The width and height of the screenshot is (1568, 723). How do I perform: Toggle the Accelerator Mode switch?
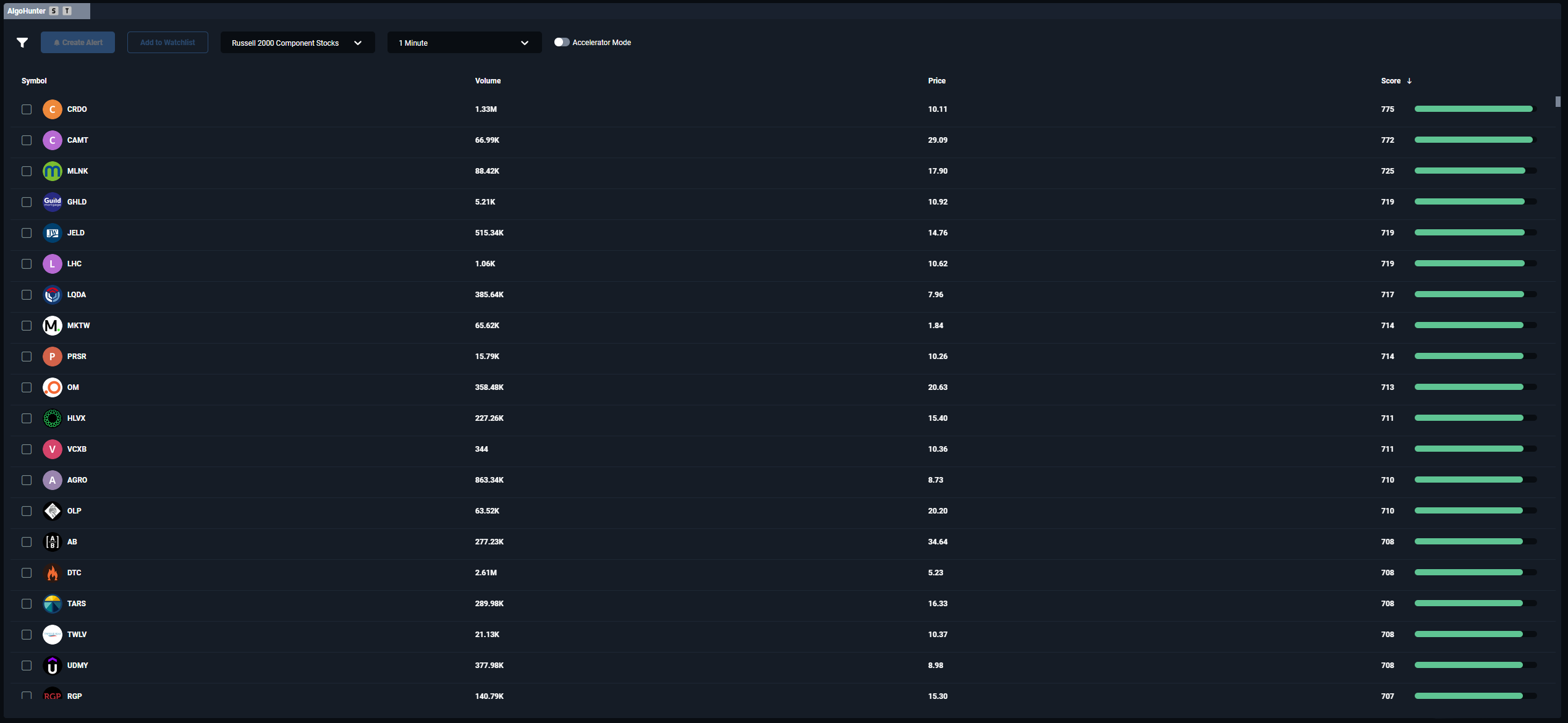(562, 42)
